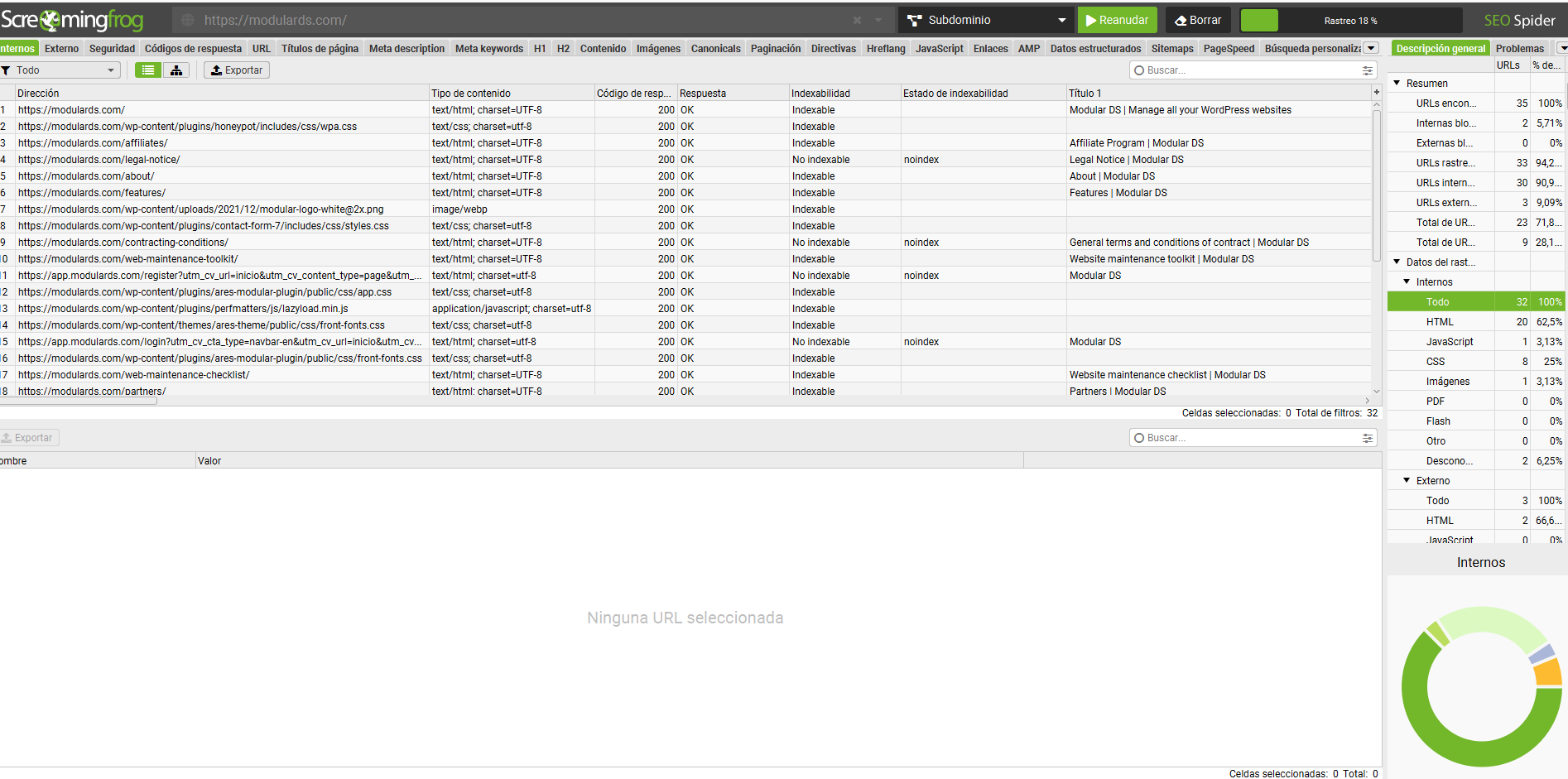The width and height of the screenshot is (1568, 779).
Task: Click the Borrar button
Action: [x=1198, y=19]
